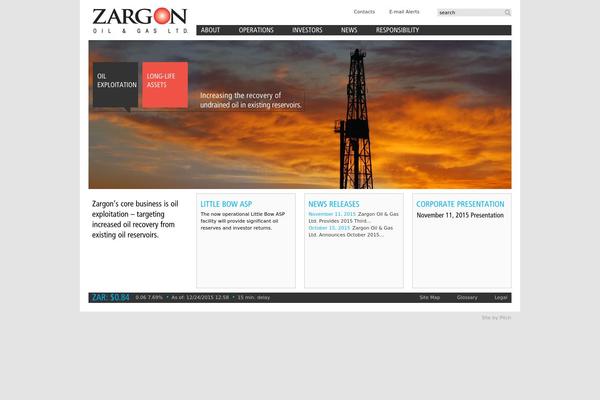The height and width of the screenshot is (400, 600).
Task: Select the Oil Exploitation banner tile
Action: tap(116, 85)
